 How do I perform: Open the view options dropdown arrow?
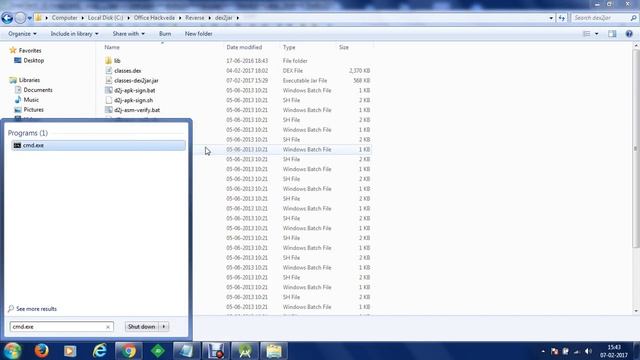click(597, 34)
